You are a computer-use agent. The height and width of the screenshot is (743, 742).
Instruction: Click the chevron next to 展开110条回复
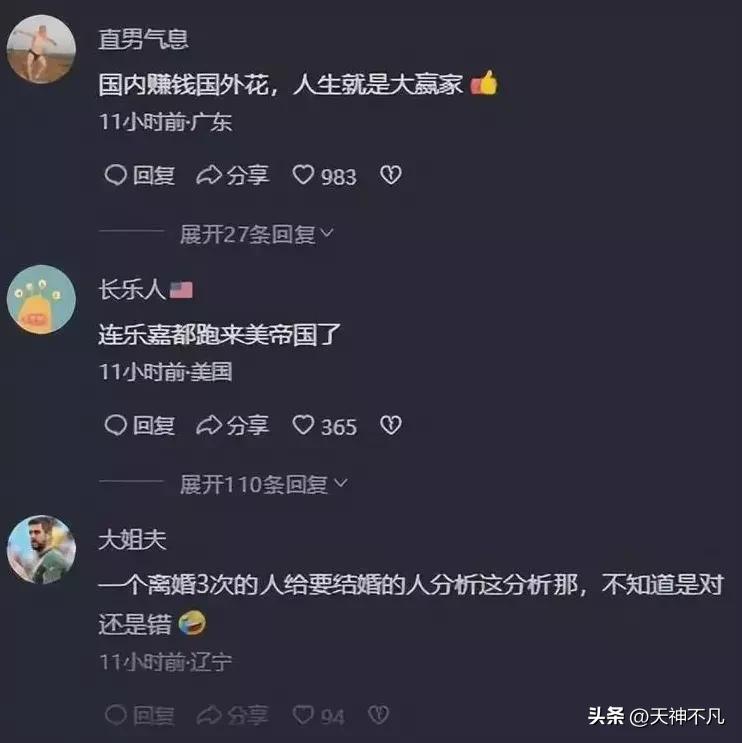point(341,483)
